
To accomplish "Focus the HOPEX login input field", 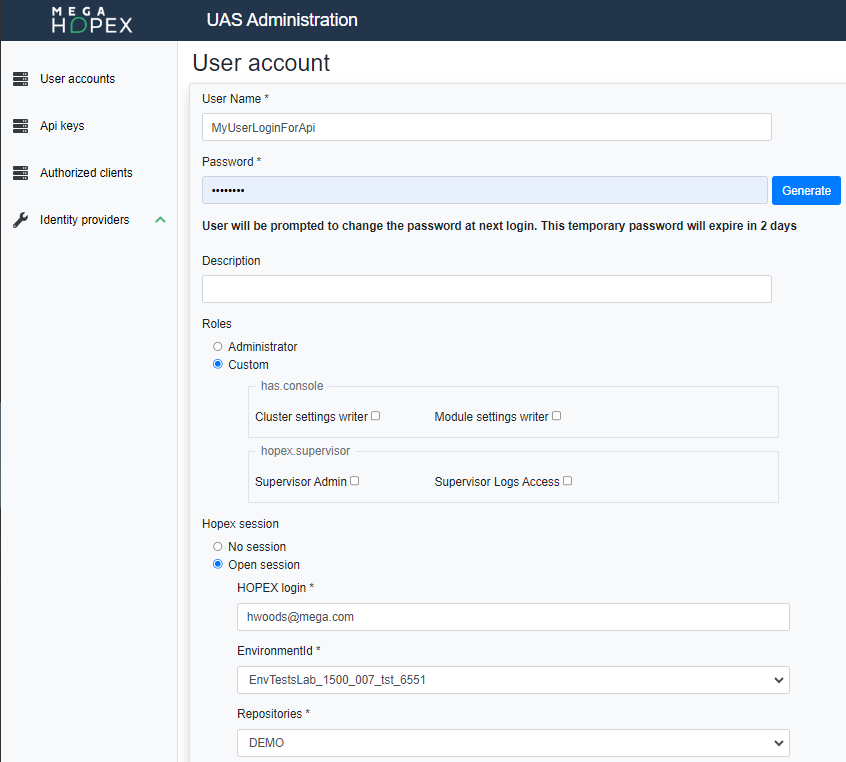I will coord(513,617).
